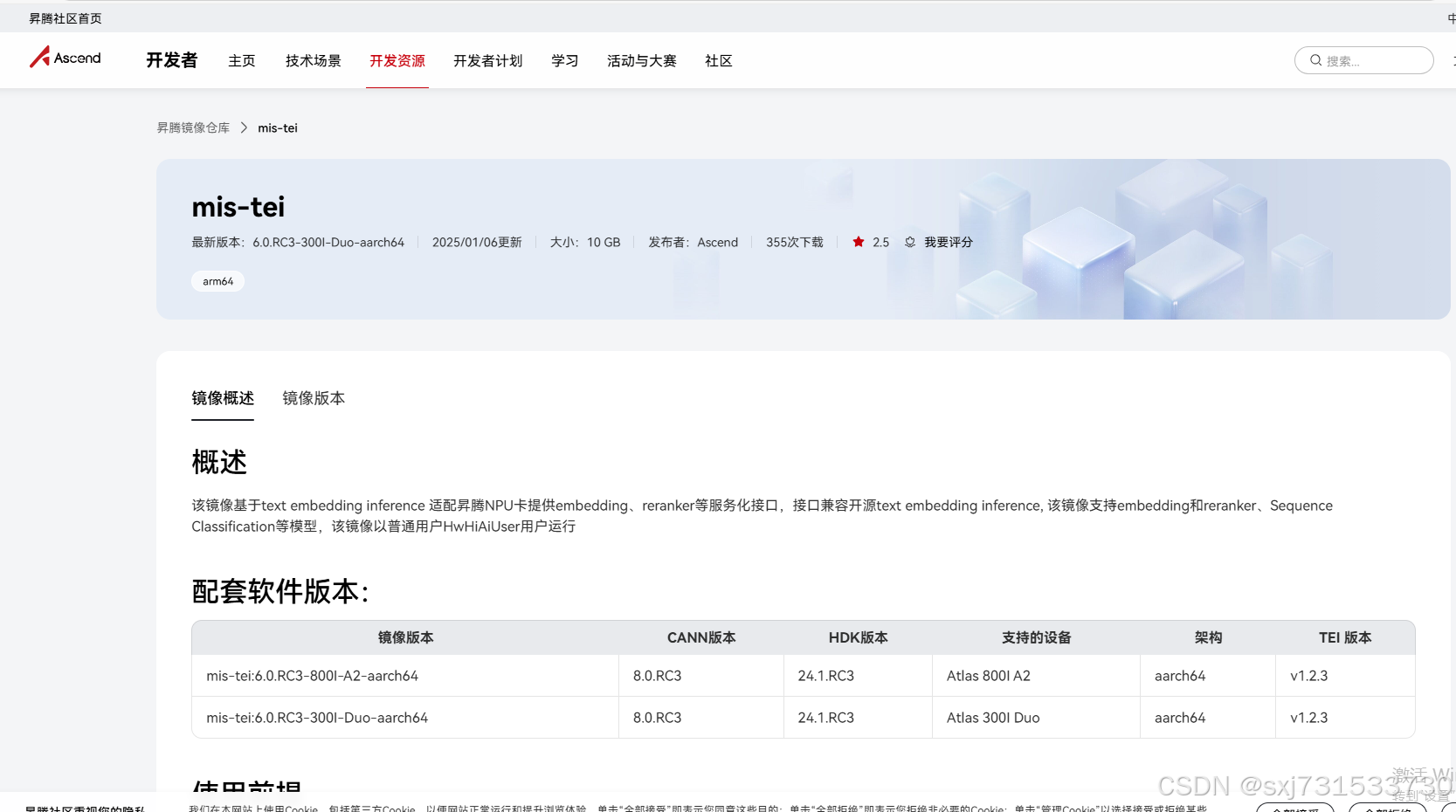Viewport: 1456px width, 812px height.
Task: Click 镜像版本 column header
Action: (405, 637)
